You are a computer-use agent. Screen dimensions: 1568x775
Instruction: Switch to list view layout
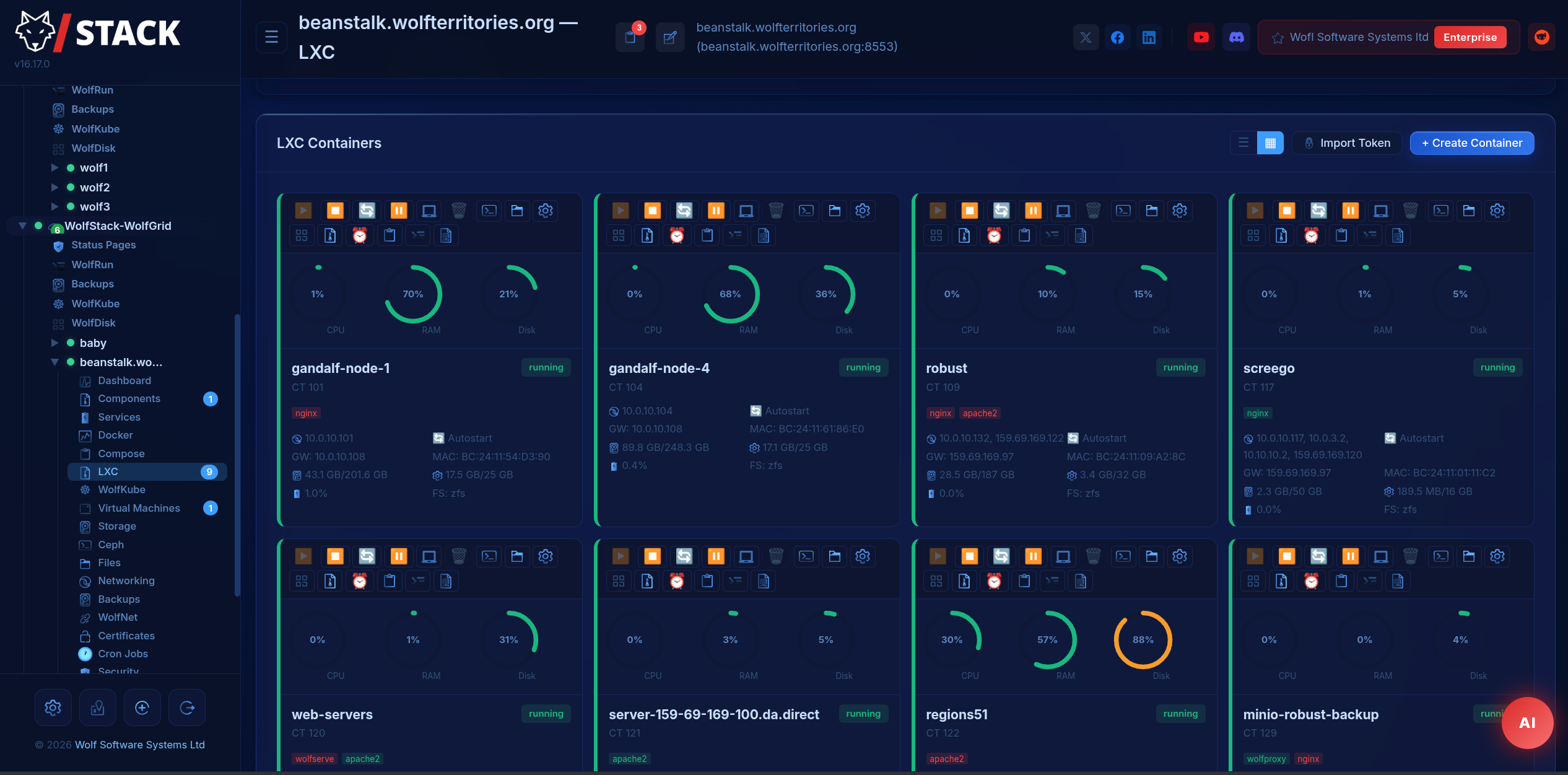tap(1243, 143)
